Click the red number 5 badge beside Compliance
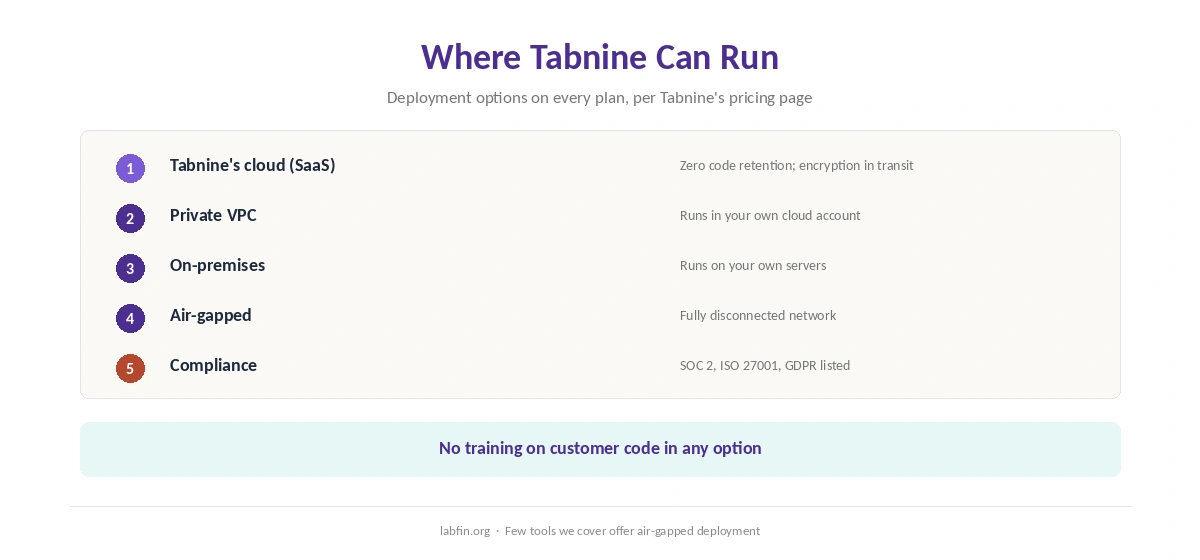The height and width of the screenshot is (560, 1200). (x=130, y=368)
